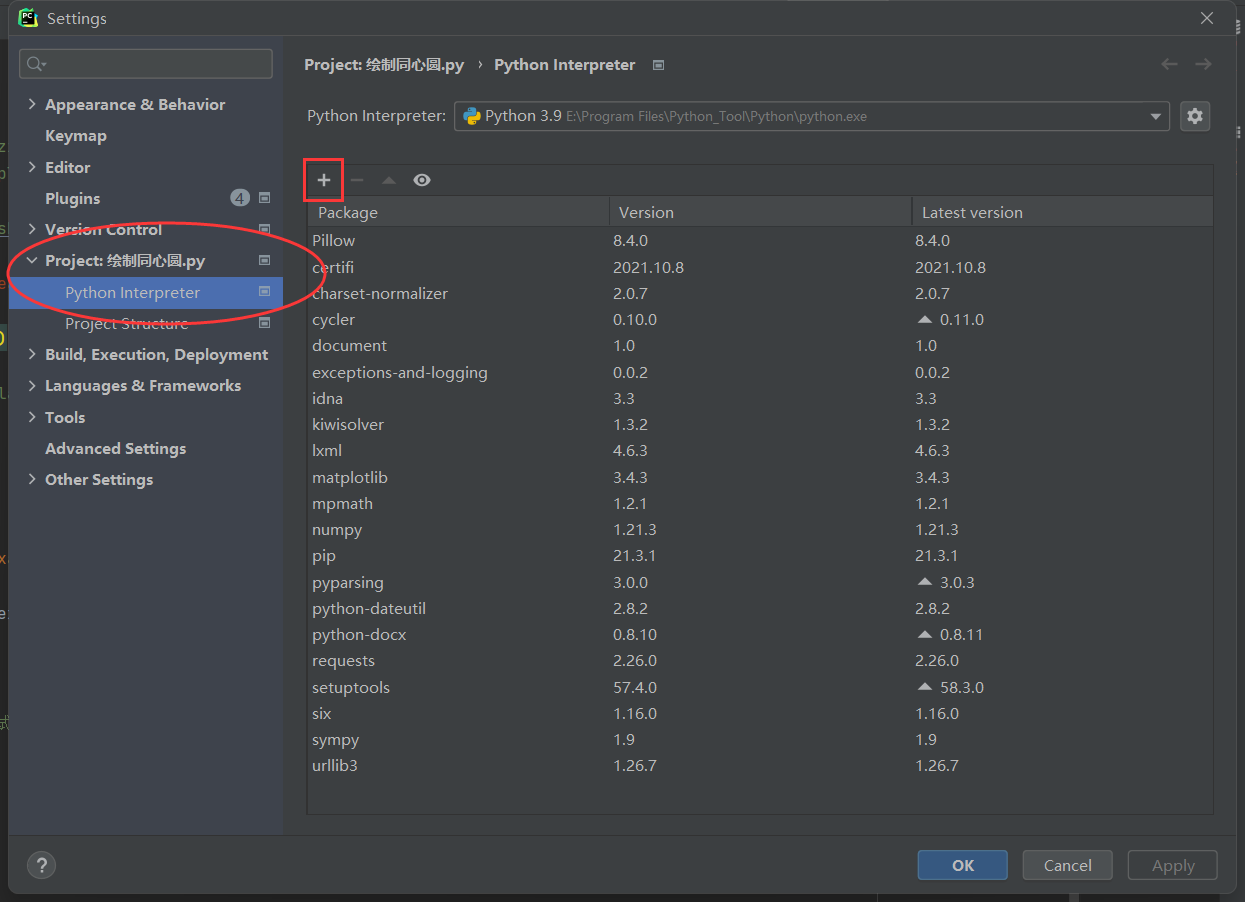
Task: Select the numpy package row
Action: pos(760,530)
